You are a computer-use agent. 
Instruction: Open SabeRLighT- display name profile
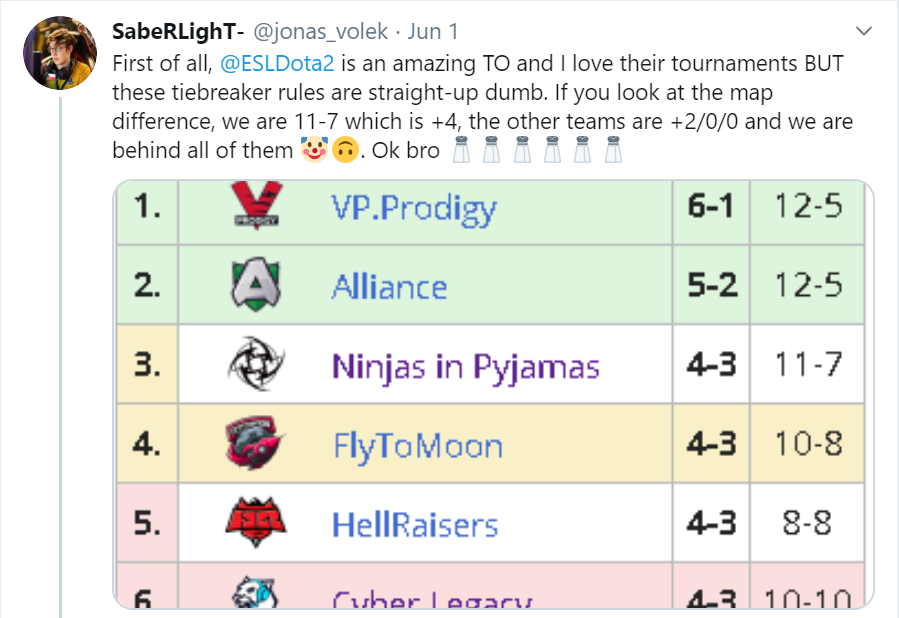[178, 32]
